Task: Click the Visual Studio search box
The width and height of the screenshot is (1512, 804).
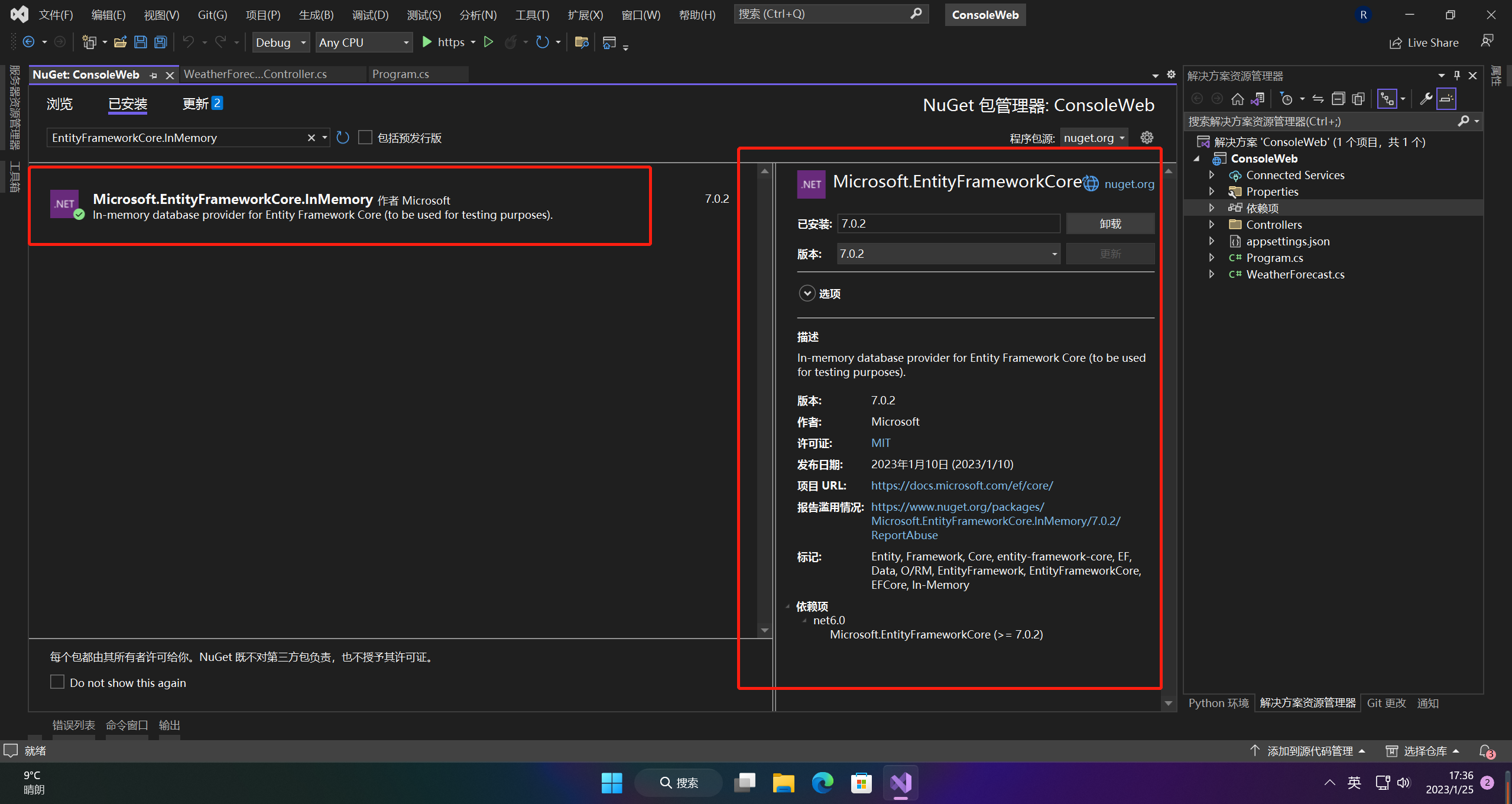Action: (830, 14)
